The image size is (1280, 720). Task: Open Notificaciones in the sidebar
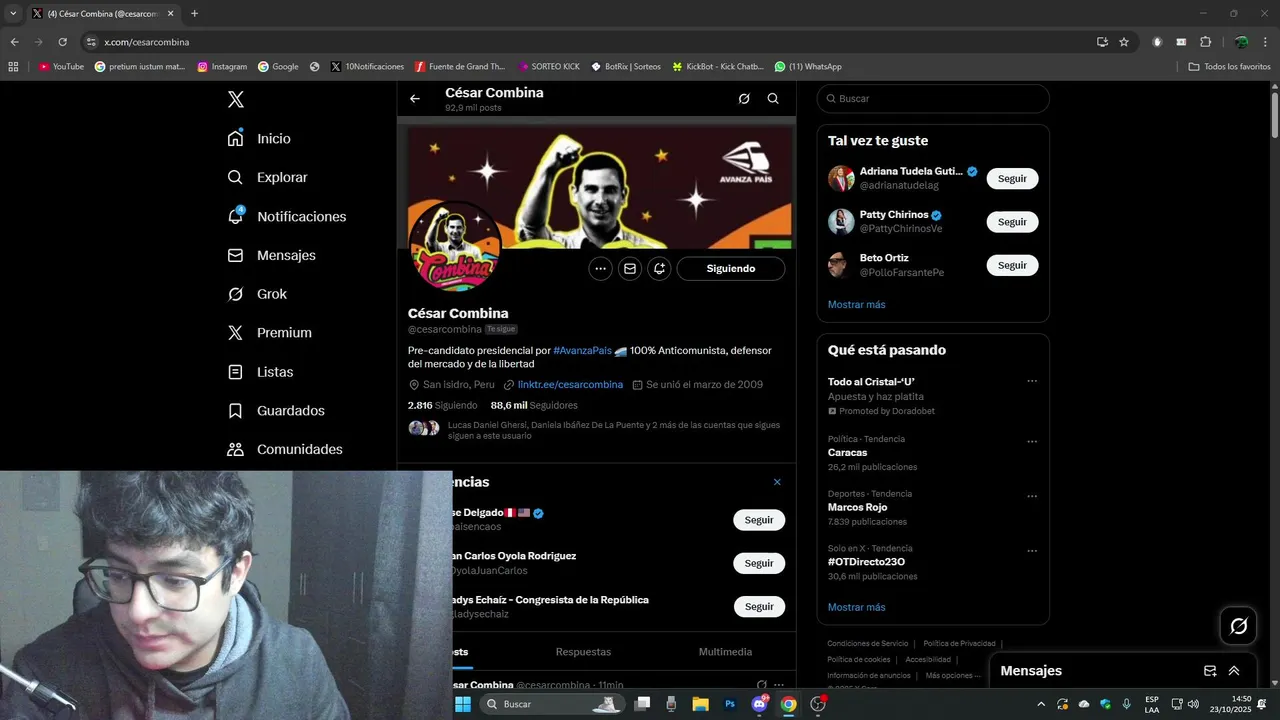pyautogui.click(x=287, y=216)
